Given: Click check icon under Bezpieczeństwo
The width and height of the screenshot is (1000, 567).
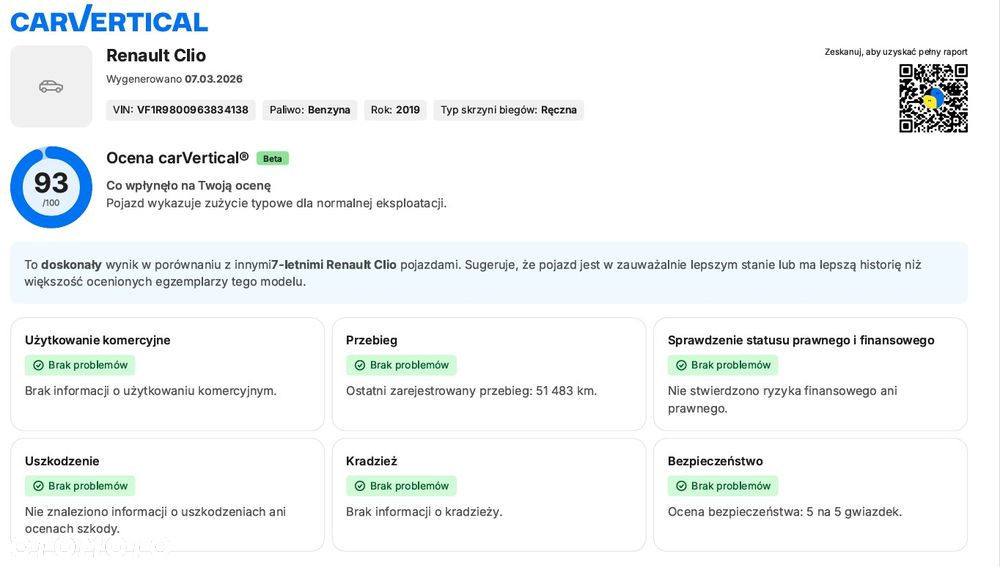Looking at the screenshot, I should [681, 487].
